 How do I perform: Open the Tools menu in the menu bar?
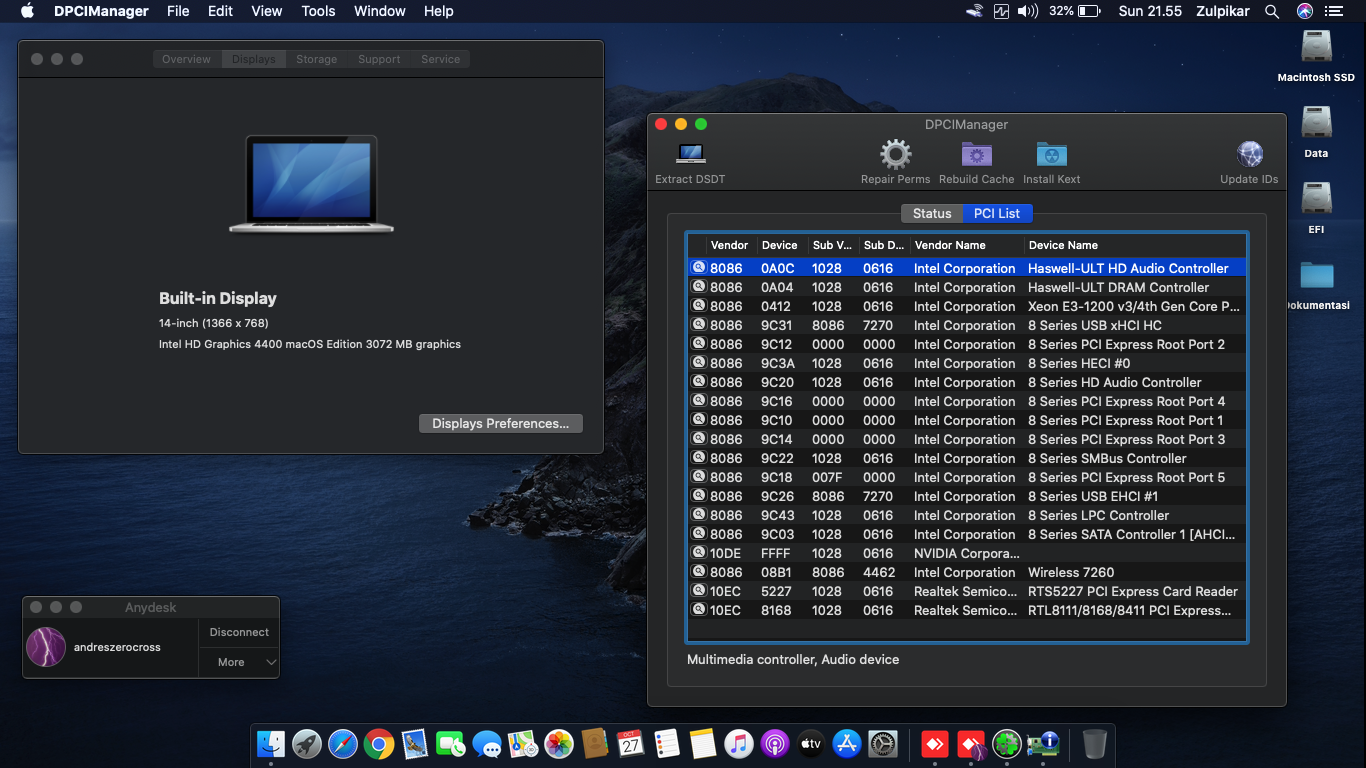click(318, 11)
